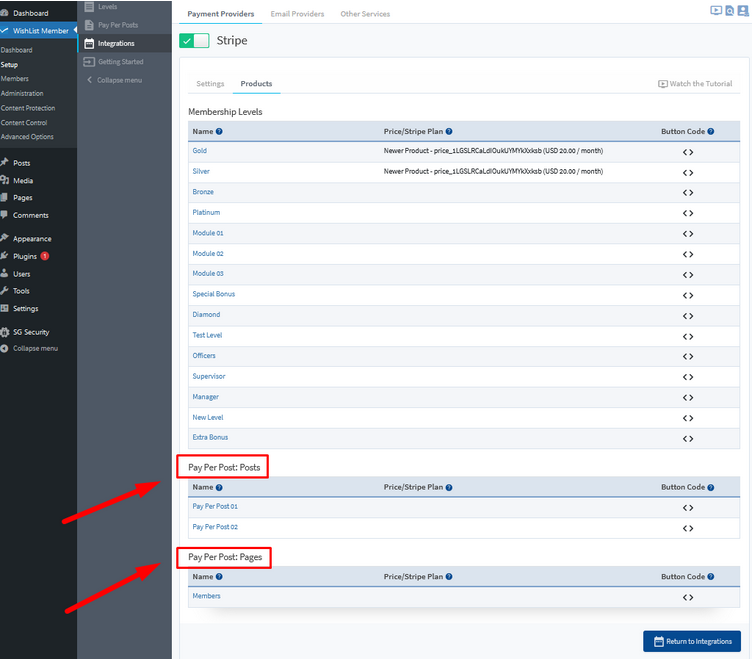Click Gold row Stripe plan price text
The height and width of the screenshot is (659, 753).
(493, 151)
